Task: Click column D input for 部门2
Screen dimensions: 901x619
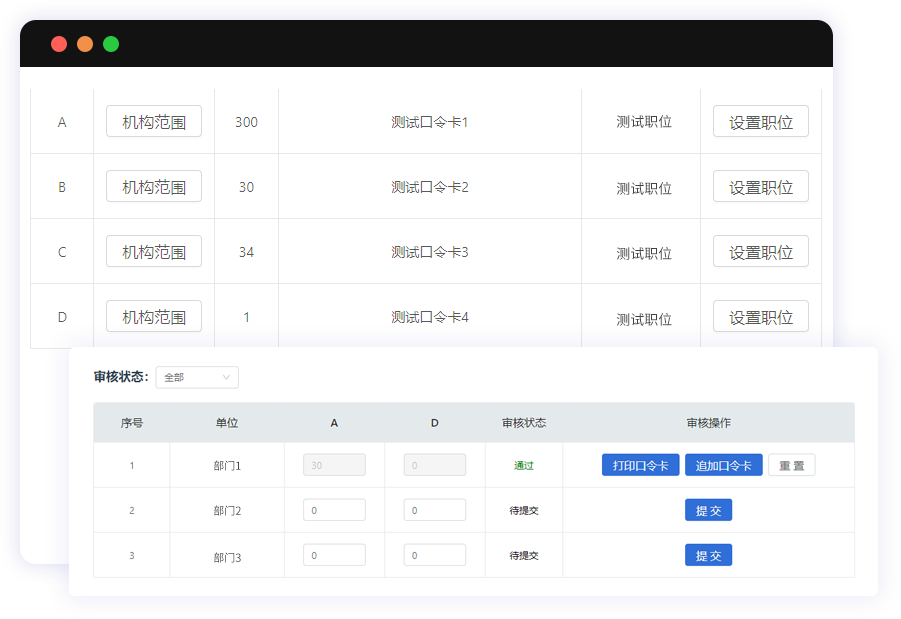Action: point(434,510)
